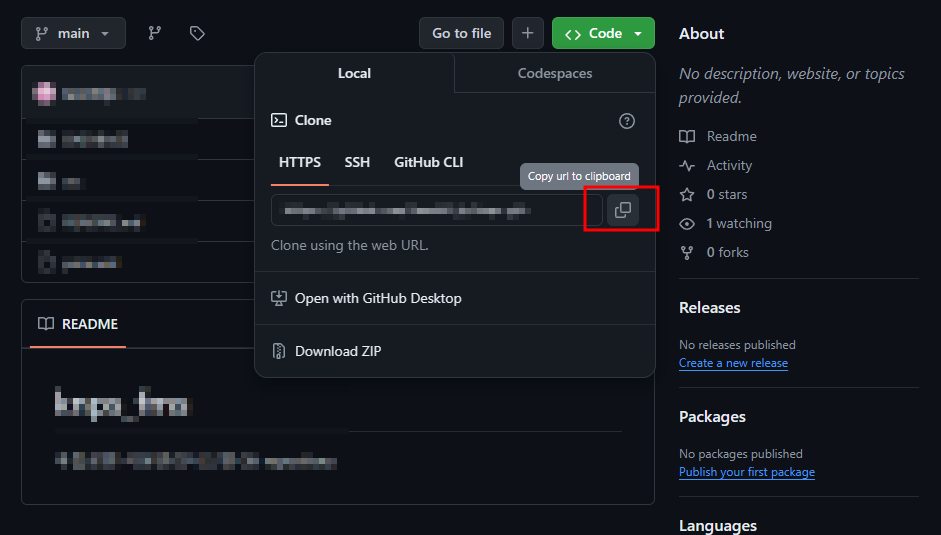Viewport: 941px width, 535px height.
Task: Click the eye icon beside watching
Action: coord(687,224)
